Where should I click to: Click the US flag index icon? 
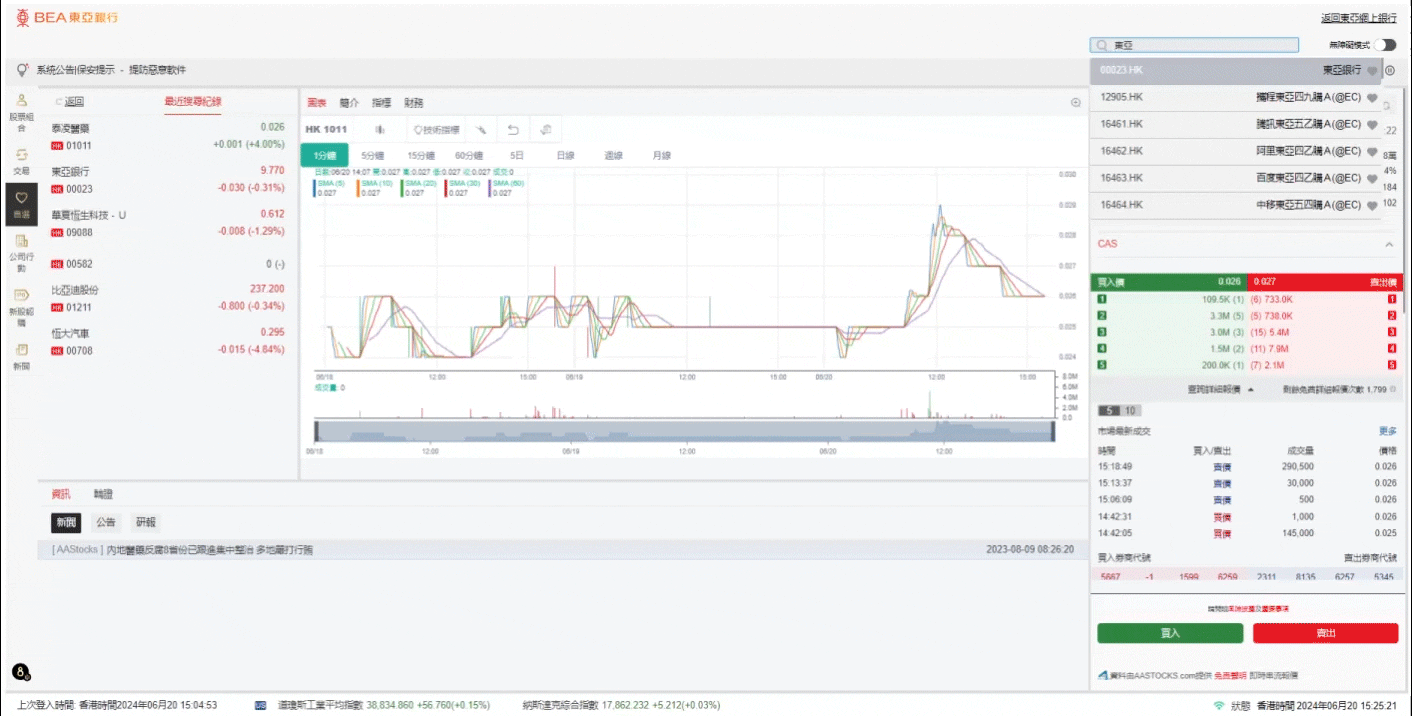(260, 705)
